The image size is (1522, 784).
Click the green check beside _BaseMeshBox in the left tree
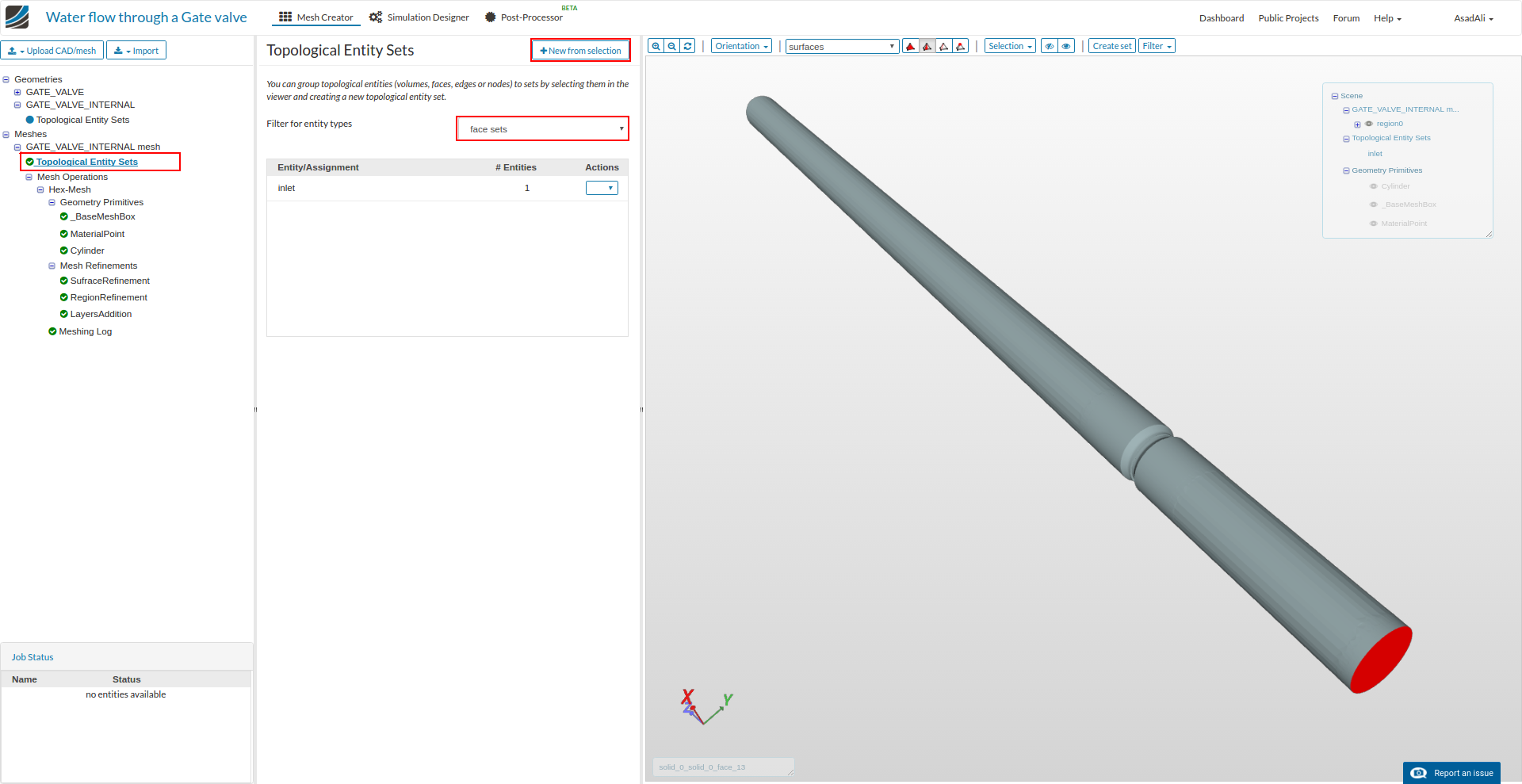pos(64,216)
